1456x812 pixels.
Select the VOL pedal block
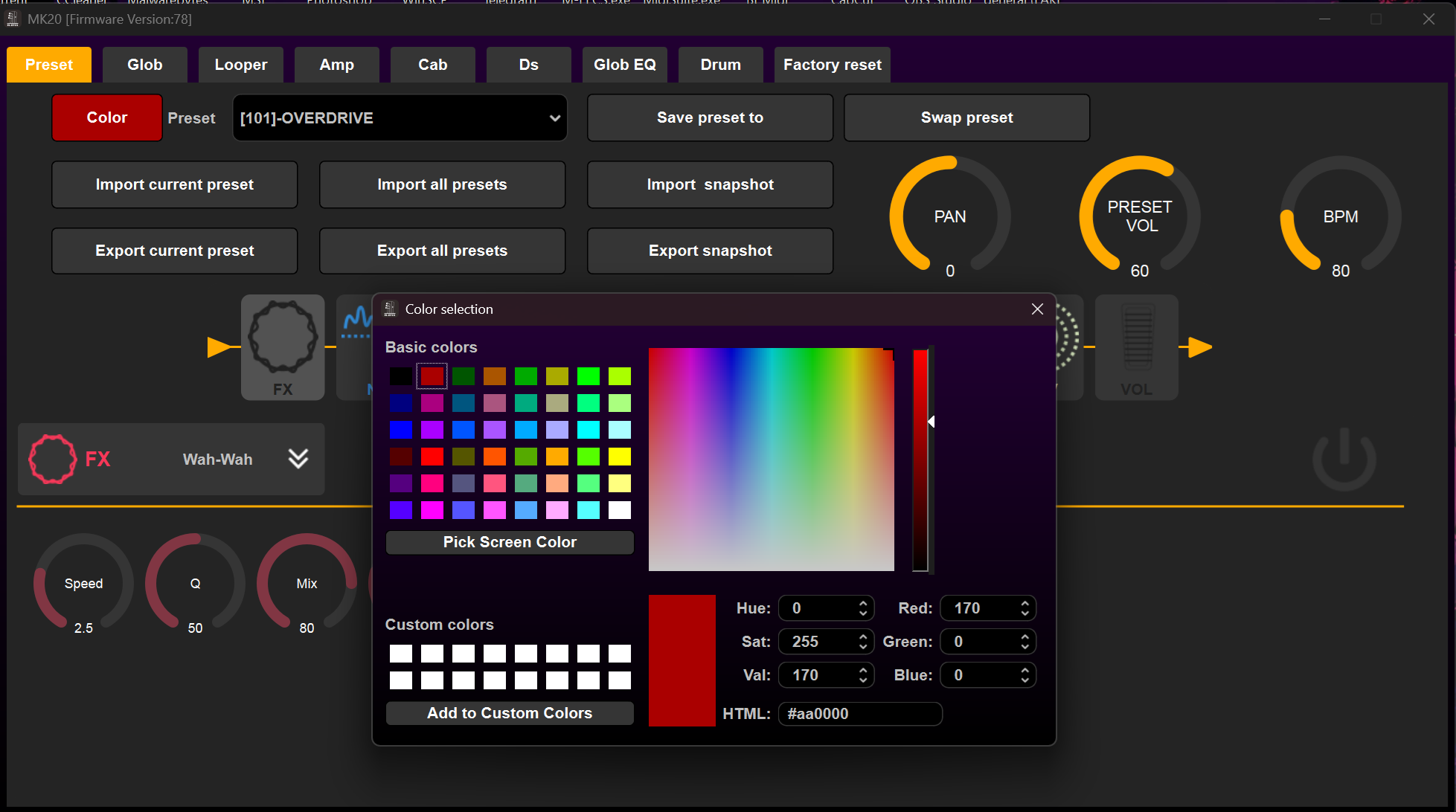pos(1136,347)
